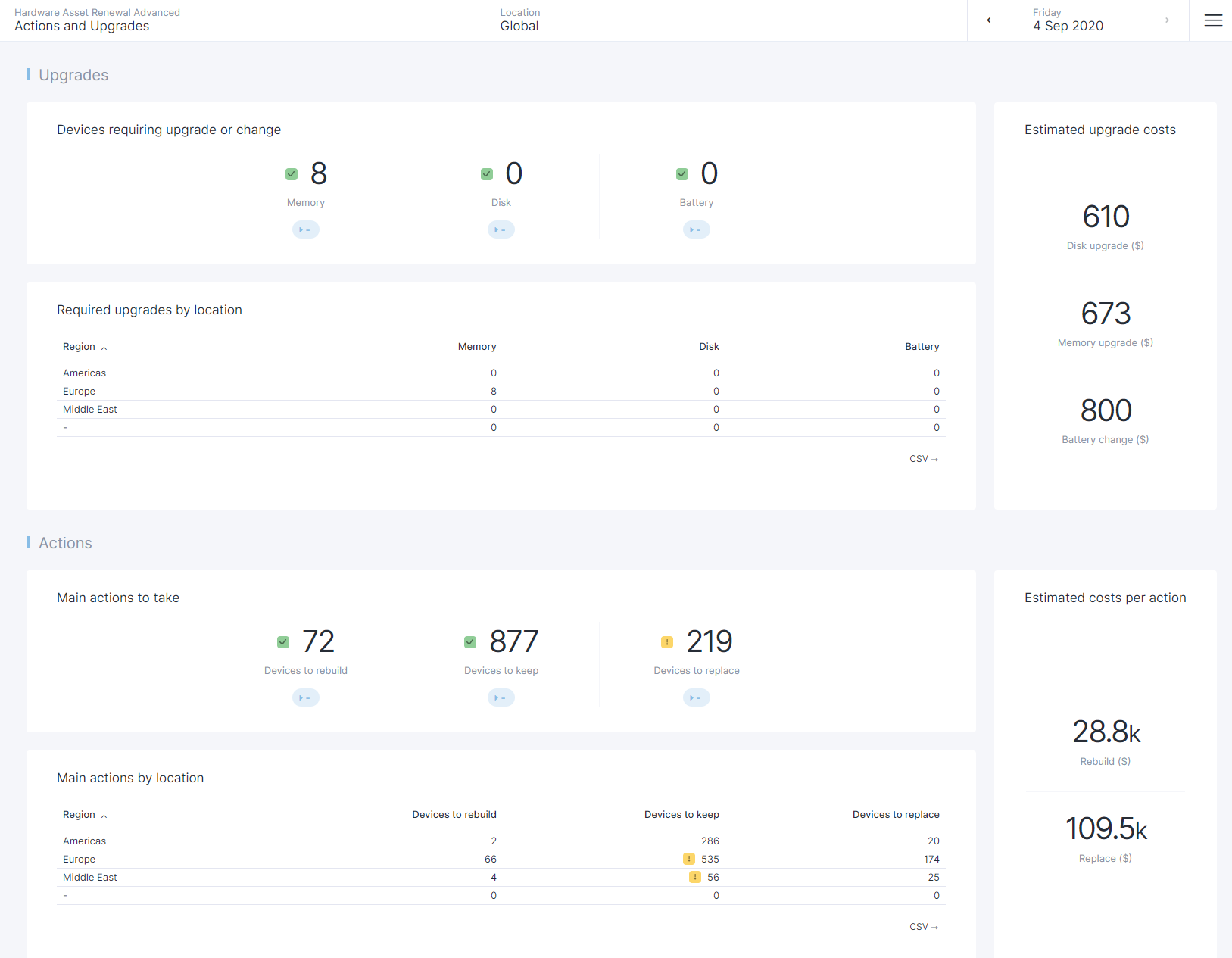Export main actions by location as CSV
The height and width of the screenshot is (958, 1232).
pos(923,927)
